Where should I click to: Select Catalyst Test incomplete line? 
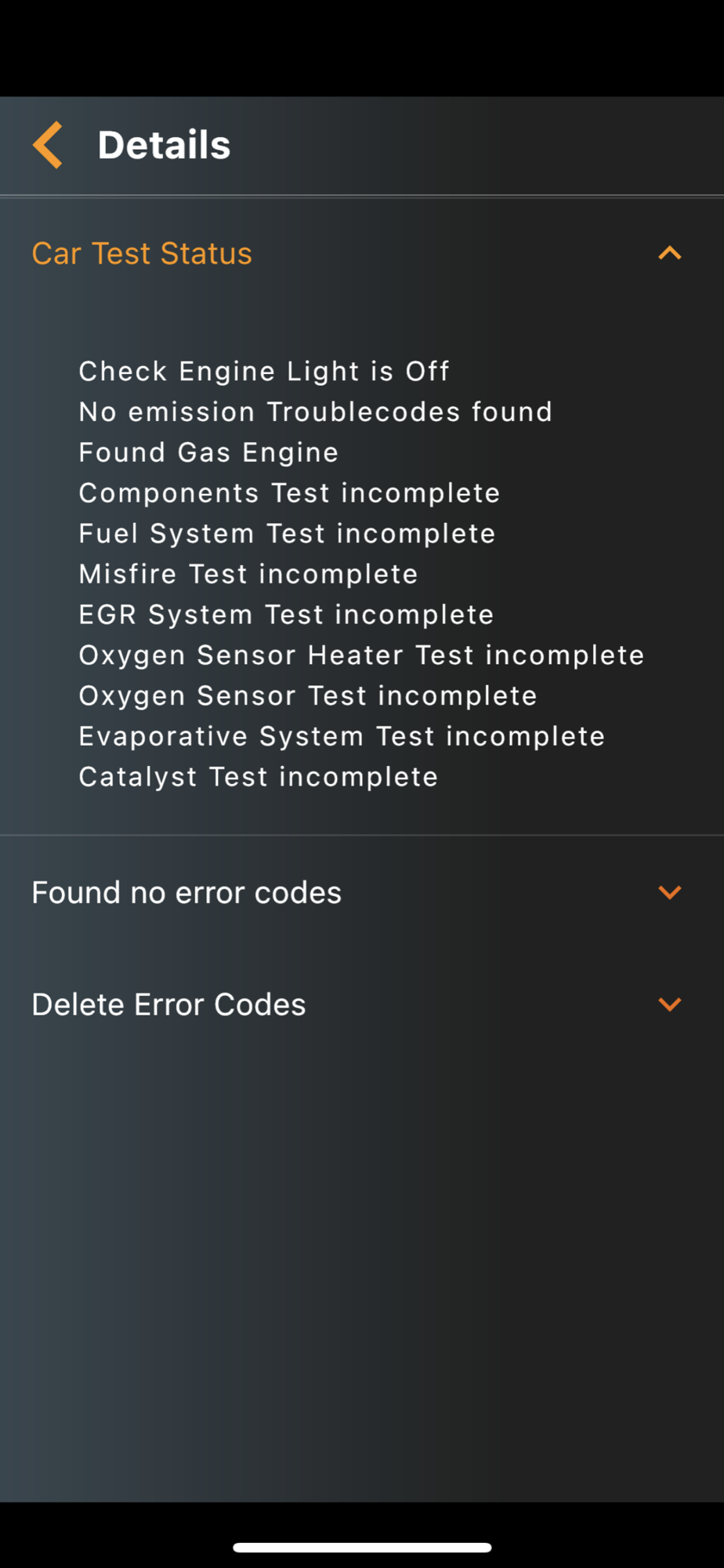click(258, 777)
